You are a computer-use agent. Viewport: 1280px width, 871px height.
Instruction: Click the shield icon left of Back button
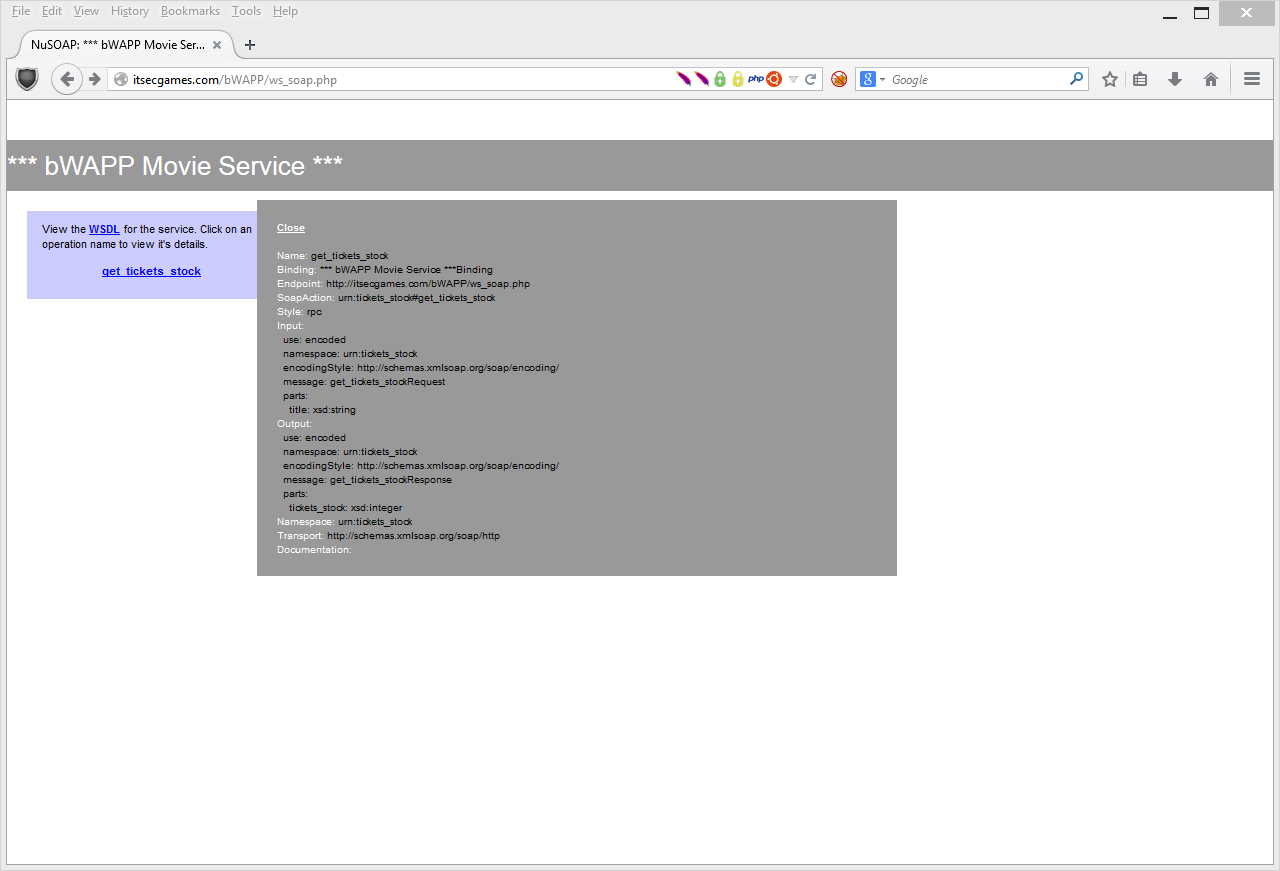click(x=27, y=79)
